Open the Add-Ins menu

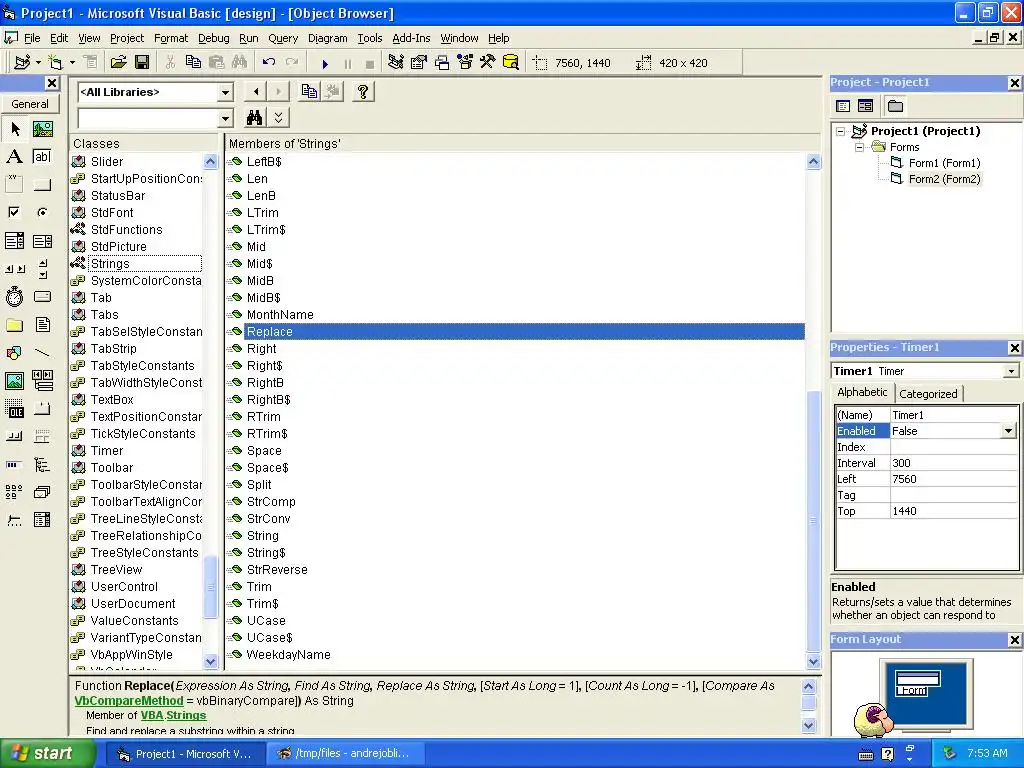point(411,38)
